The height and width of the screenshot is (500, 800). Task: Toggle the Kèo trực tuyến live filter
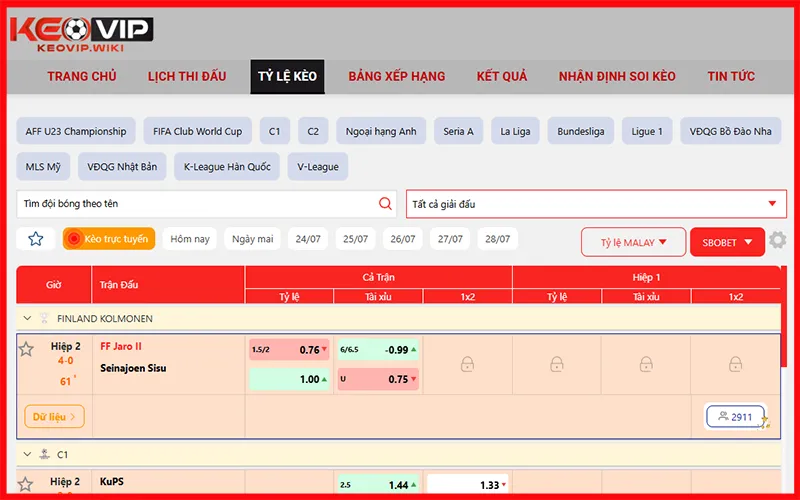click(109, 239)
